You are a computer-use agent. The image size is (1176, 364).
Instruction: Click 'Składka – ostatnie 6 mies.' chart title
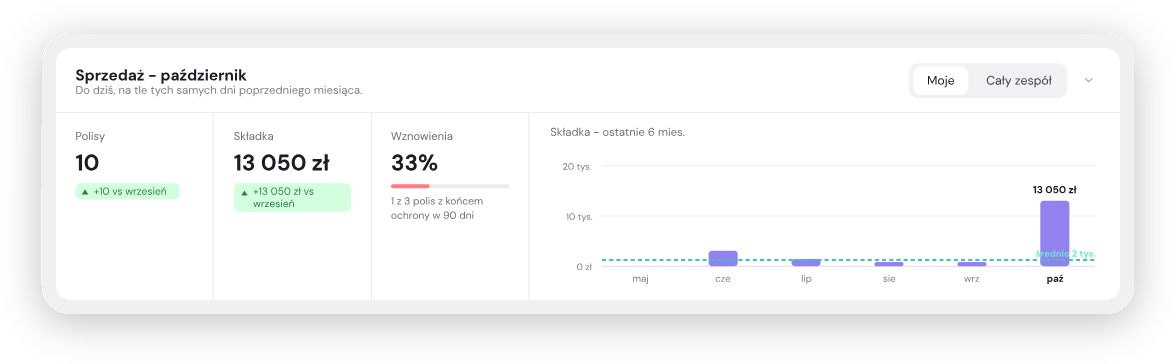[x=617, y=132]
